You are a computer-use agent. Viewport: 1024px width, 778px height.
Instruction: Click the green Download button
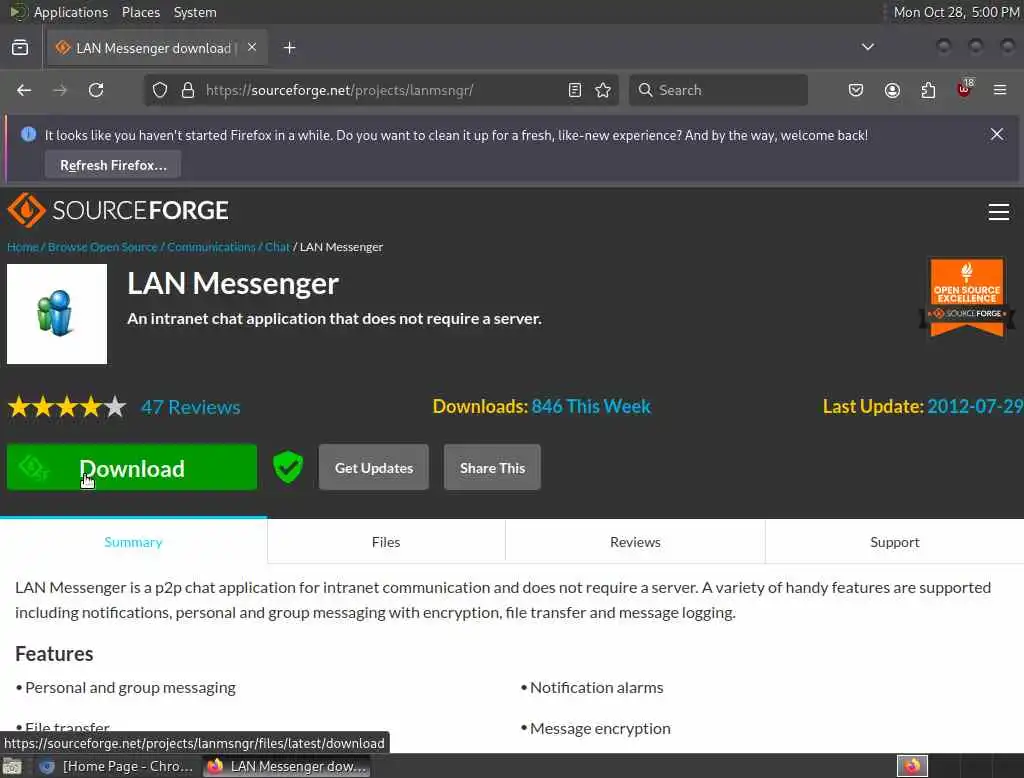pos(132,467)
